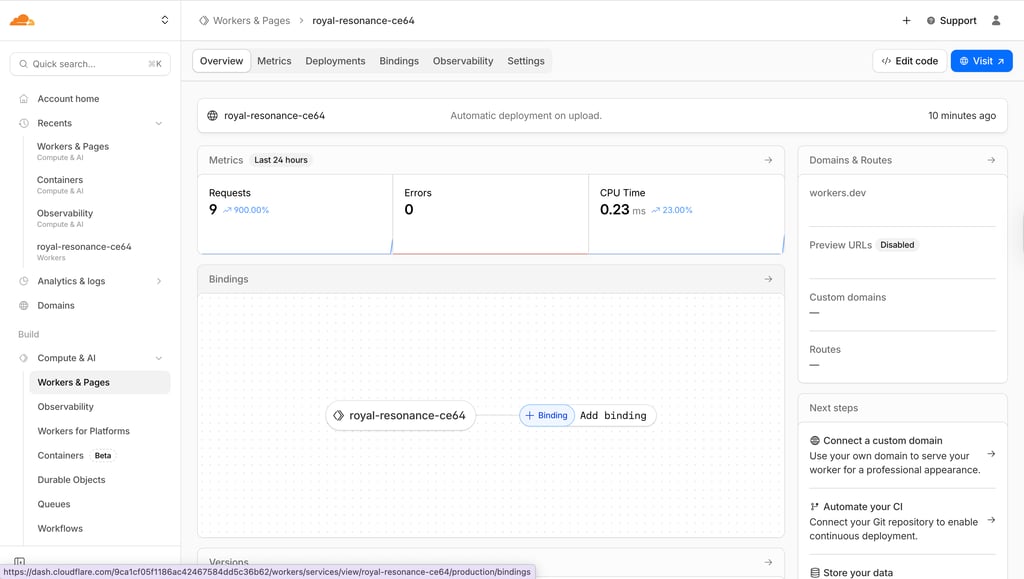Click the 10 minutes ago timestamp
This screenshot has height=579, width=1024.
(x=962, y=116)
